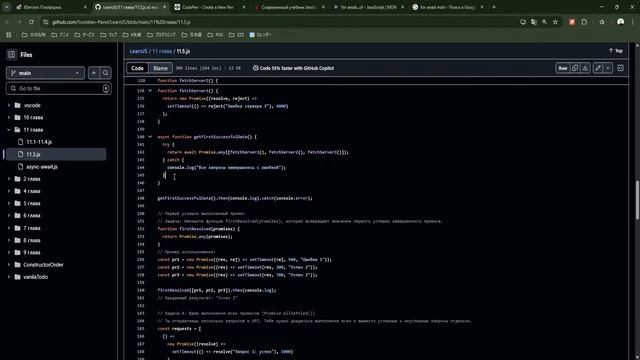Switch to CodePen browser tab
Screen dimensions: 640x360
click(x=210, y=7)
